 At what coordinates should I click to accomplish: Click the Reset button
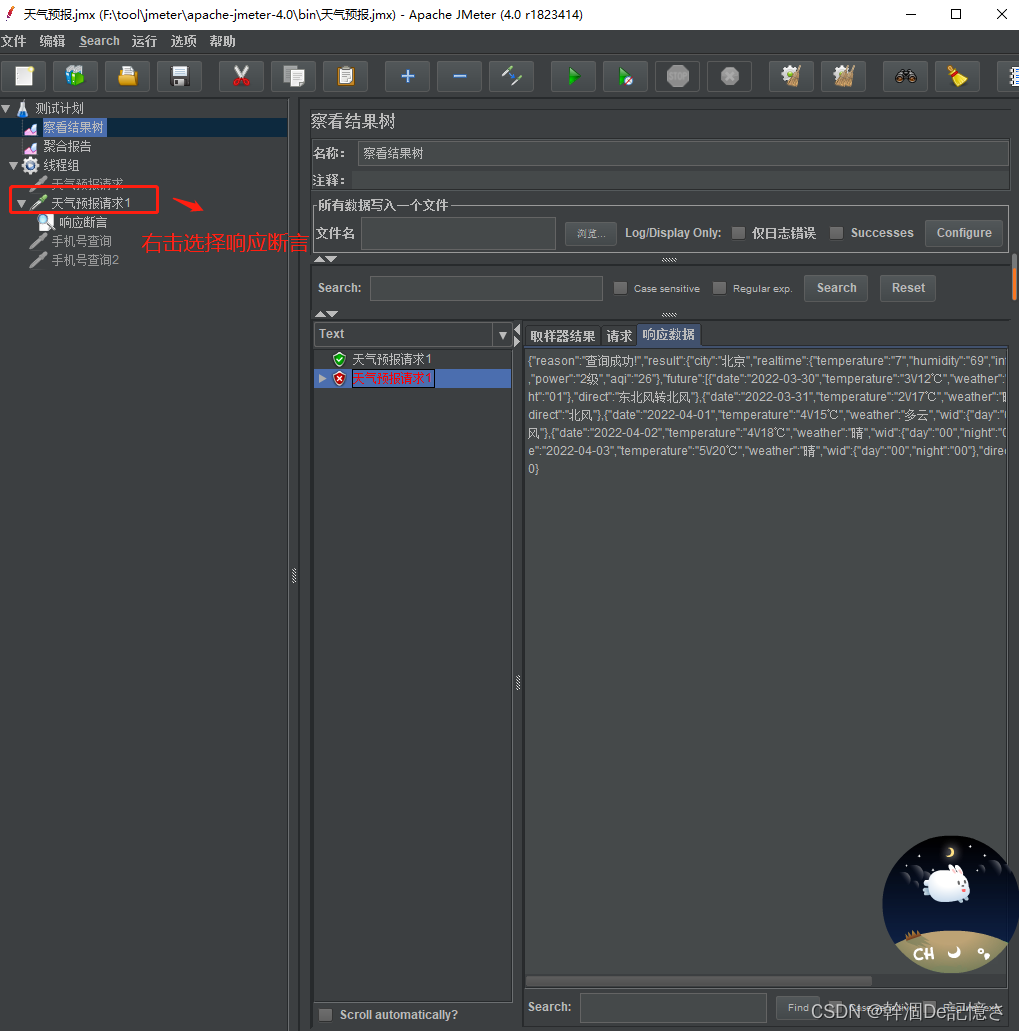tap(908, 288)
